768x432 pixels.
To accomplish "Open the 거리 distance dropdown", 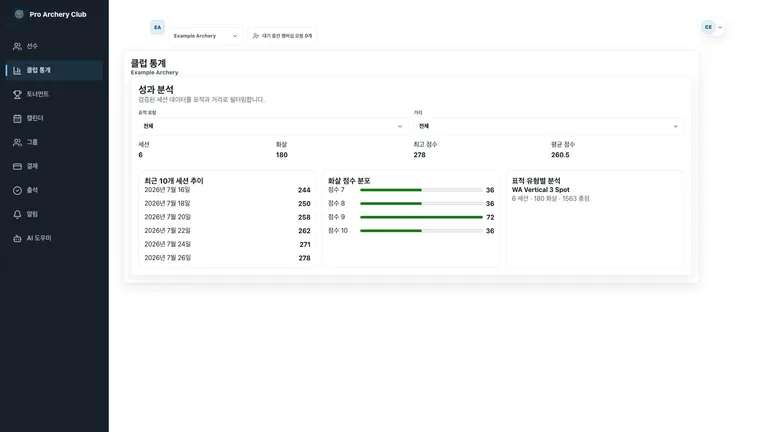I will pyautogui.click(x=548, y=126).
